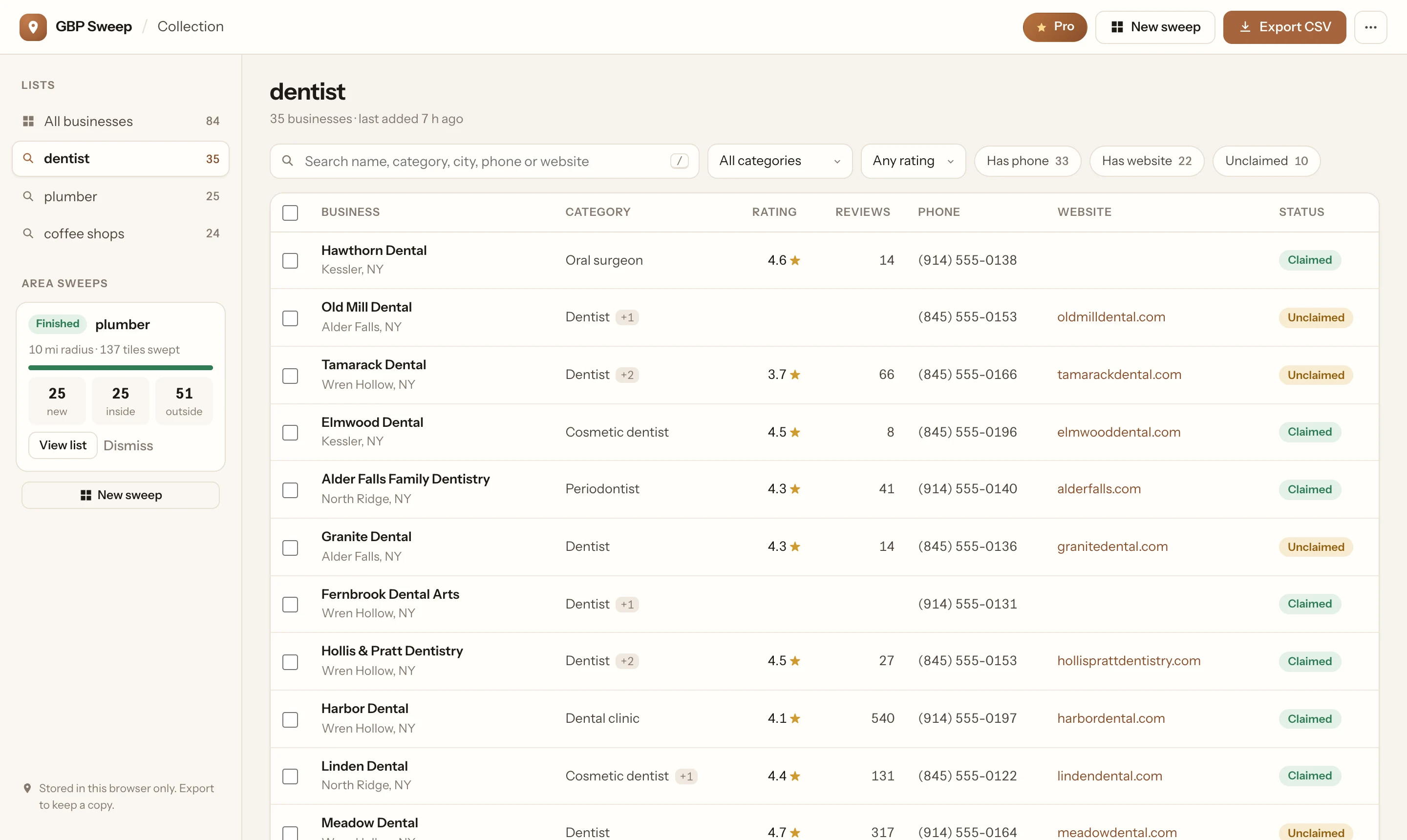Click the slash shortcut key hint
This screenshot has height=840, width=1407.
(x=679, y=161)
